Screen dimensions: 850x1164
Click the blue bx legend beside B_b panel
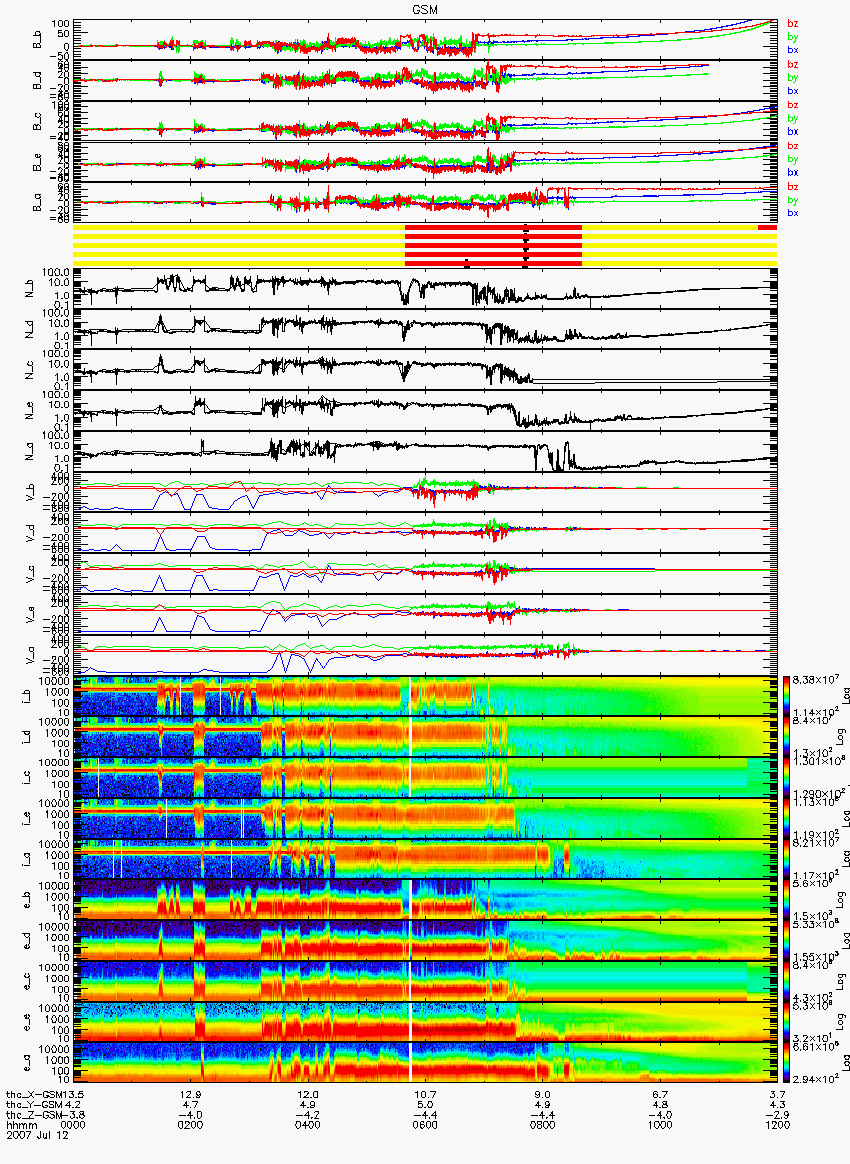[x=792, y=50]
